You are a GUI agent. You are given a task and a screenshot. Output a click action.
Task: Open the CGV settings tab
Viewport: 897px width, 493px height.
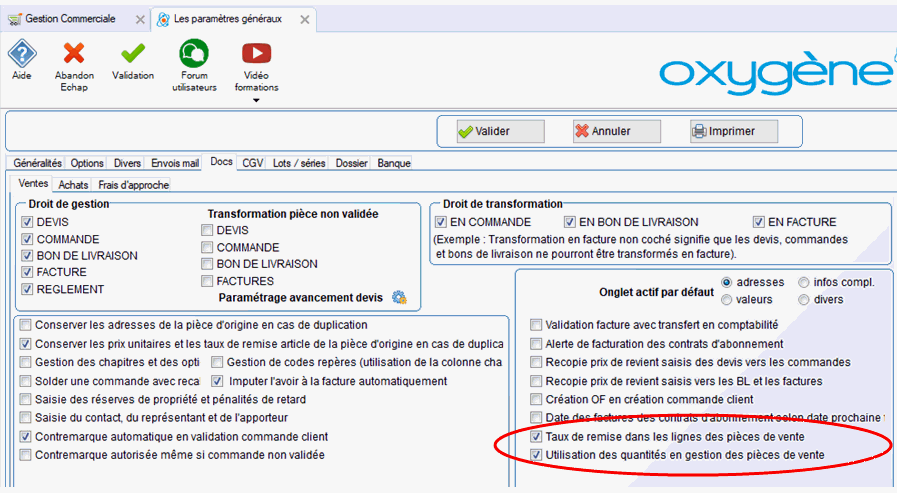[252, 163]
